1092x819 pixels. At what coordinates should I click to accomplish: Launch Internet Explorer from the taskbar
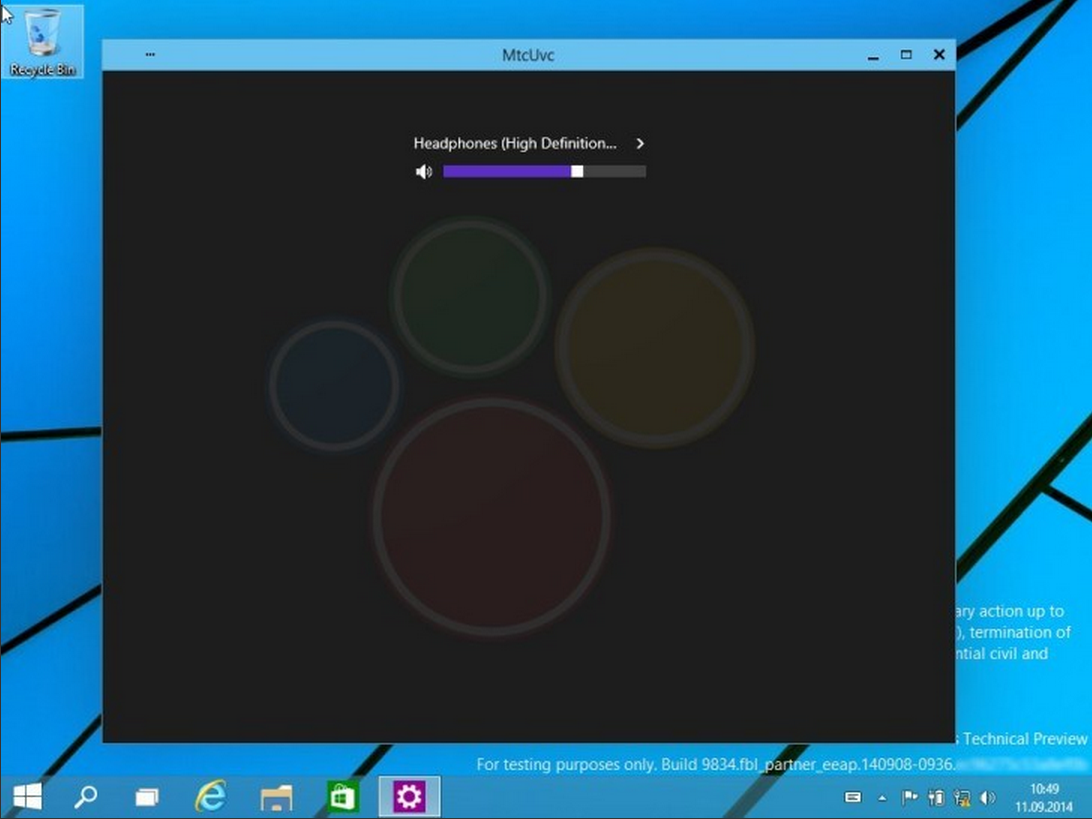coord(210,797)
